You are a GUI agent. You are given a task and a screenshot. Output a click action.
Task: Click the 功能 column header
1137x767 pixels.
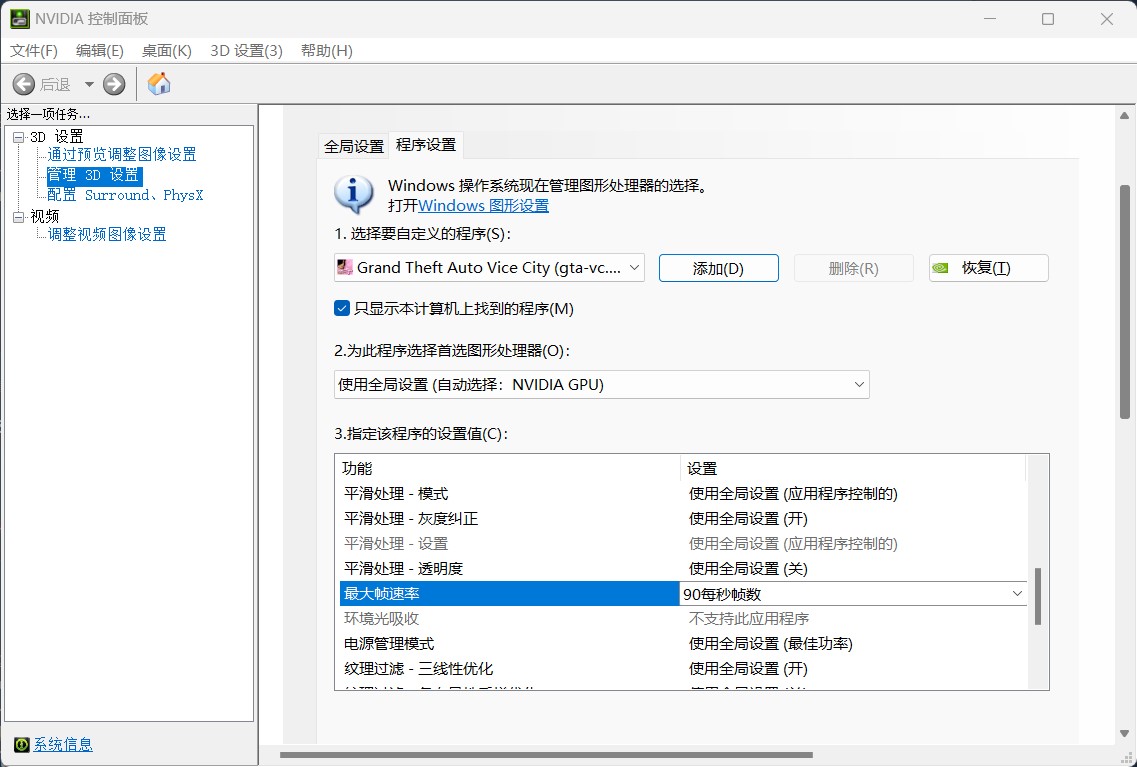pyautogui.click(x=509, y=468)
